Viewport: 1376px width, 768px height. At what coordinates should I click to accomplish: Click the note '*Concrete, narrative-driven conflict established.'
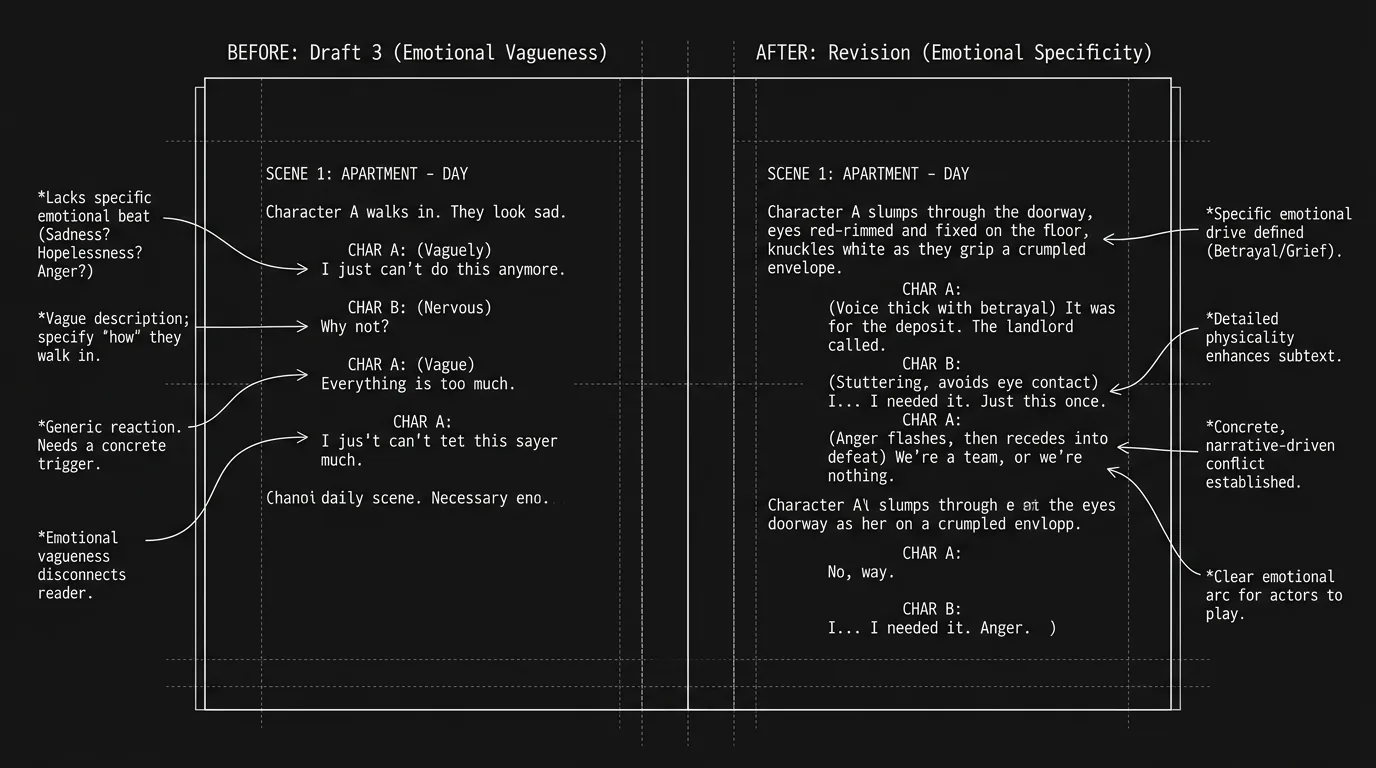[x=1270, y=454]
